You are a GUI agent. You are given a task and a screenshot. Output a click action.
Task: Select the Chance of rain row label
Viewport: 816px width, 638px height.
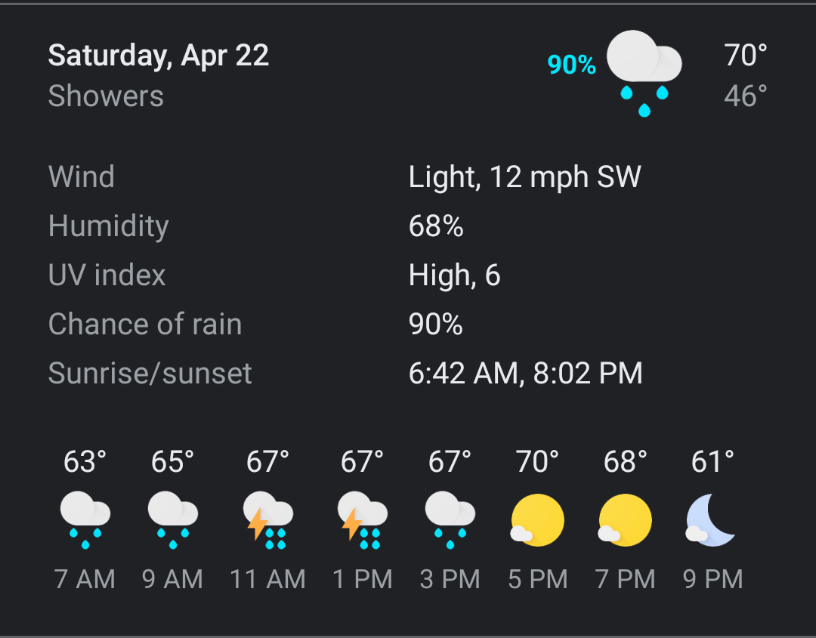coord(145,324)
